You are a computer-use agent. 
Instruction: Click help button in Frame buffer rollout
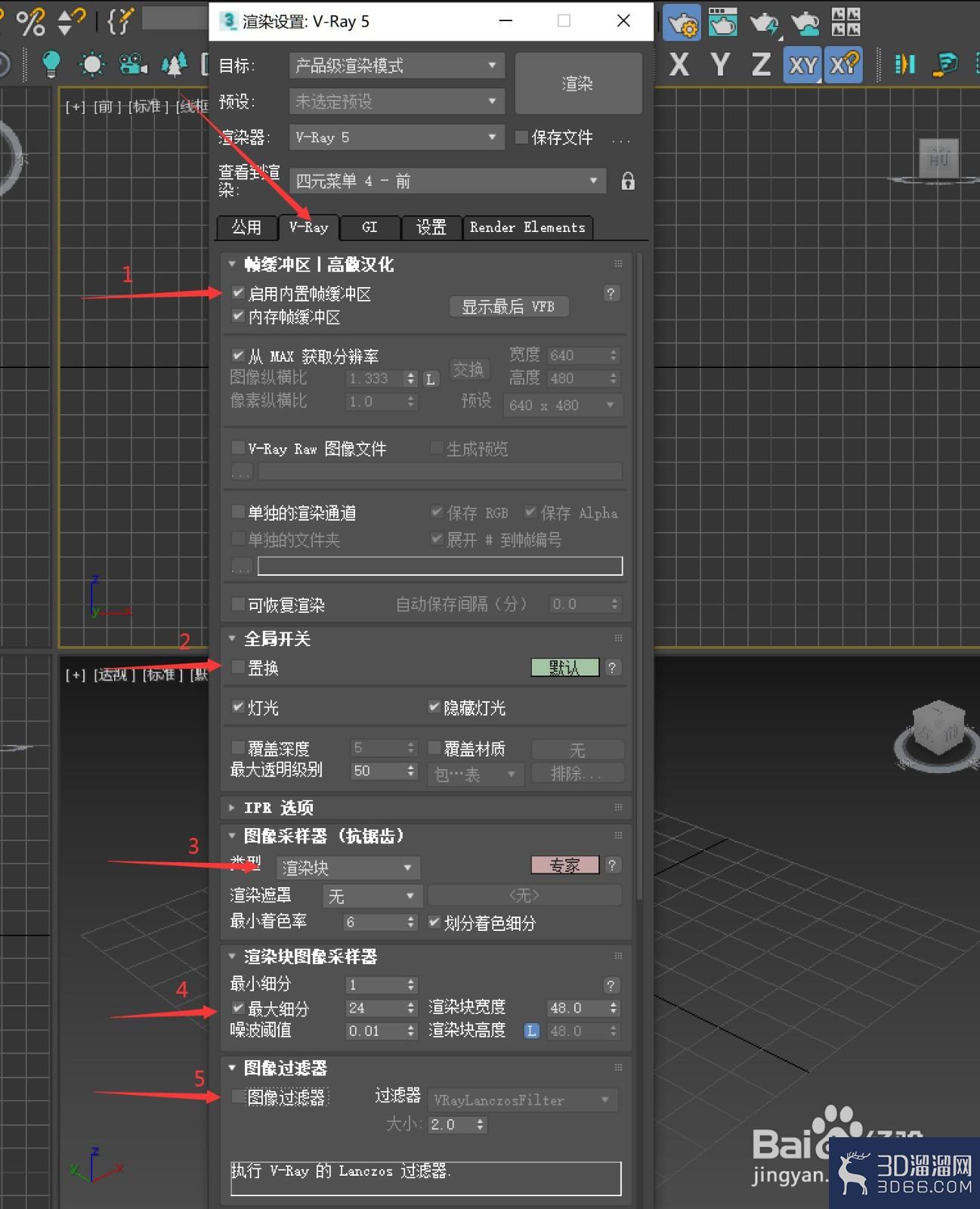(611, 293)
